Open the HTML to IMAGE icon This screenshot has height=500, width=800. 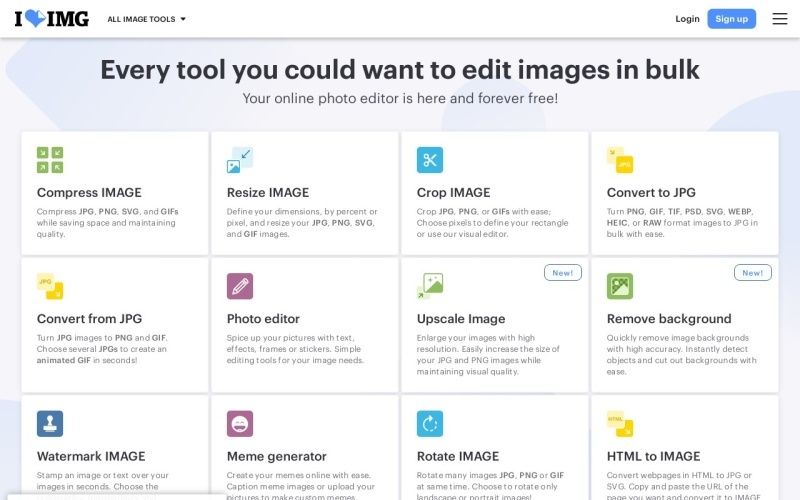coord(620,424)
